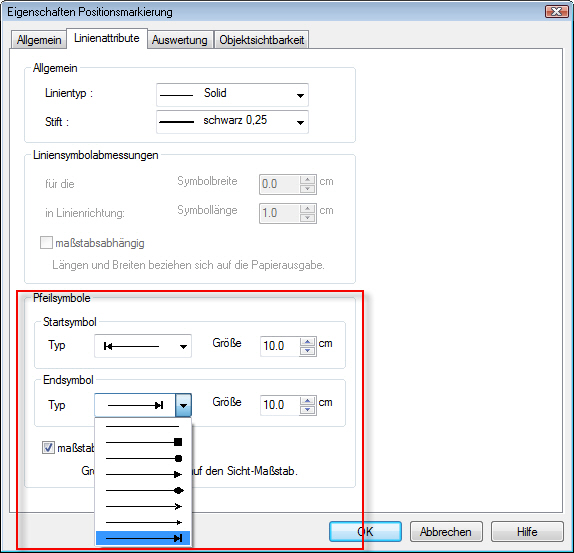
Task: Select the plain line end symbol without arrowhead
Action: pos(143,426)
